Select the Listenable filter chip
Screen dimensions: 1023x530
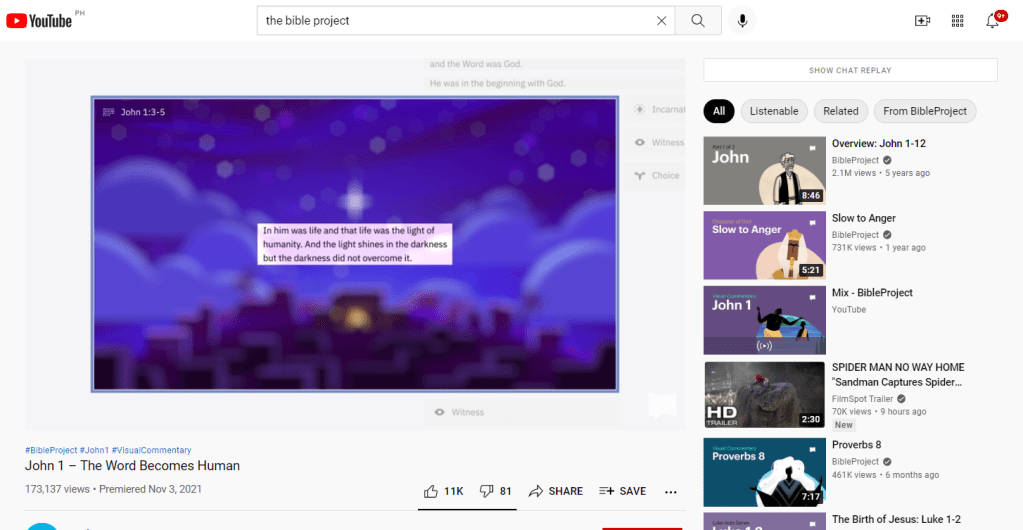coord(774,111)
